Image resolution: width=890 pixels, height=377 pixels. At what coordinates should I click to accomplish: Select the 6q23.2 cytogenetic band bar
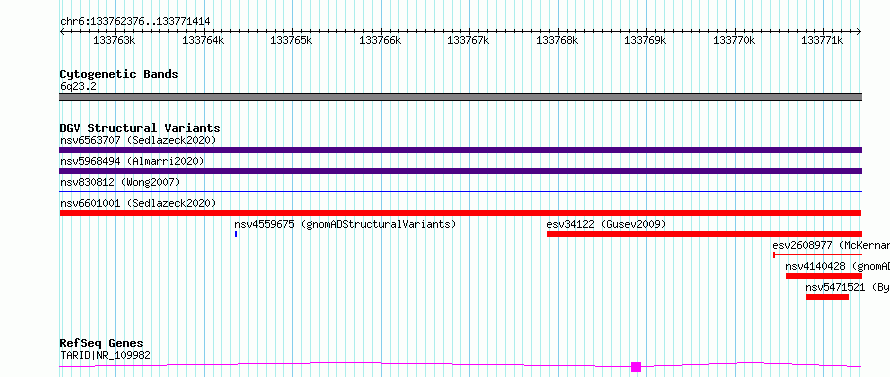click(460, 97)
